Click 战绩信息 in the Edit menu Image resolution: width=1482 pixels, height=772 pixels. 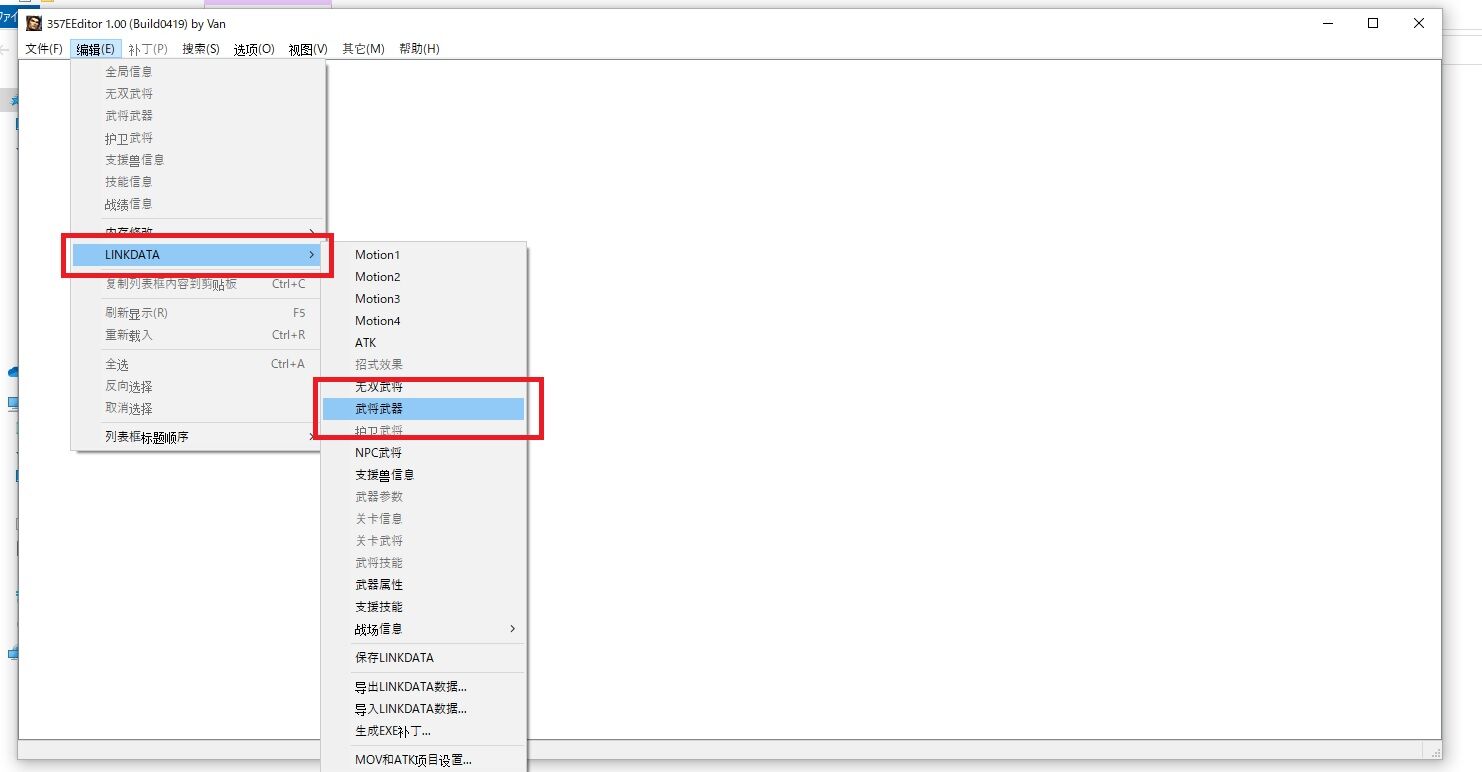(x=198, y=204)
